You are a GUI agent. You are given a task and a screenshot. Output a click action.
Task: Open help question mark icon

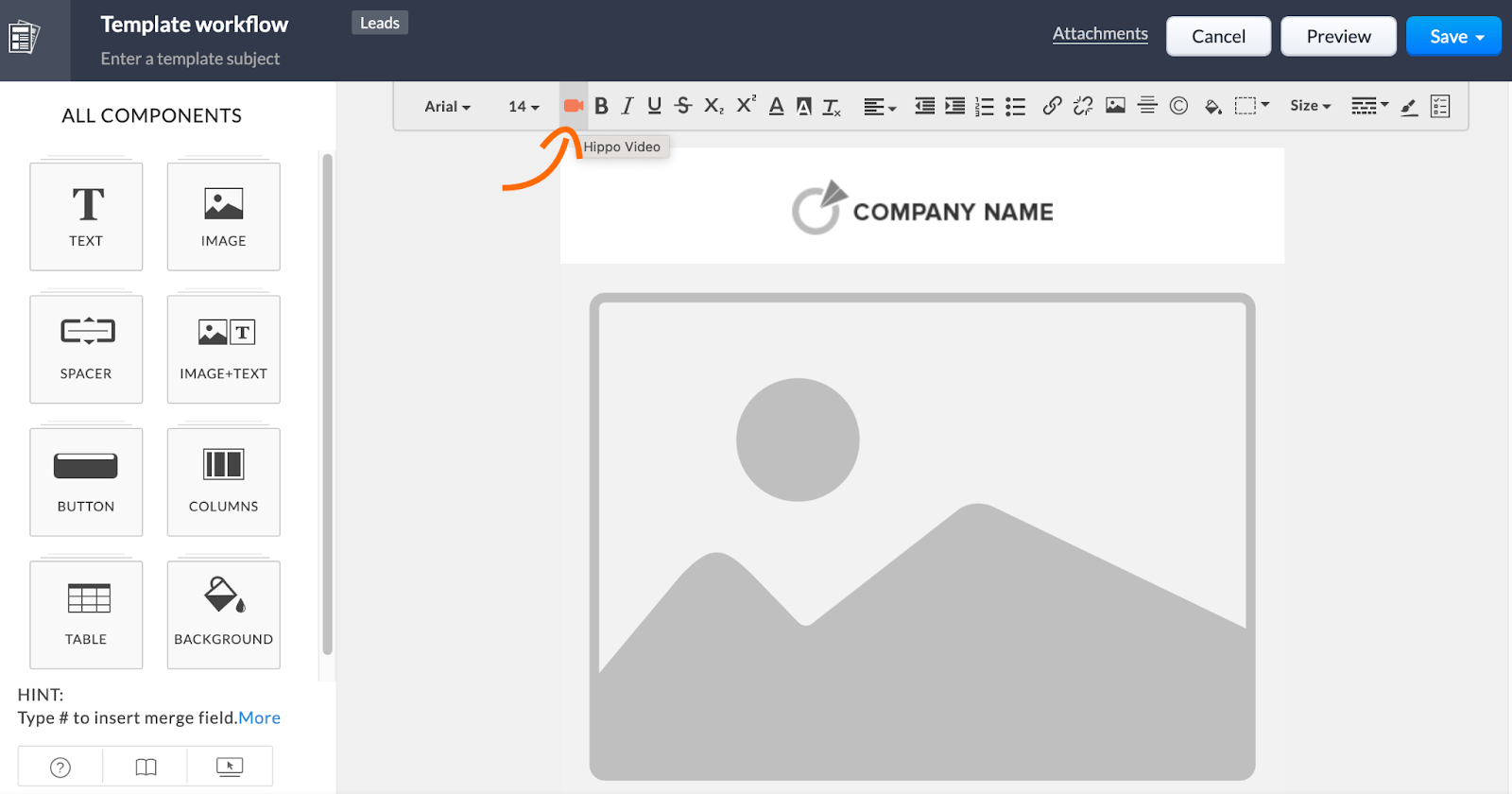[60, 767]
